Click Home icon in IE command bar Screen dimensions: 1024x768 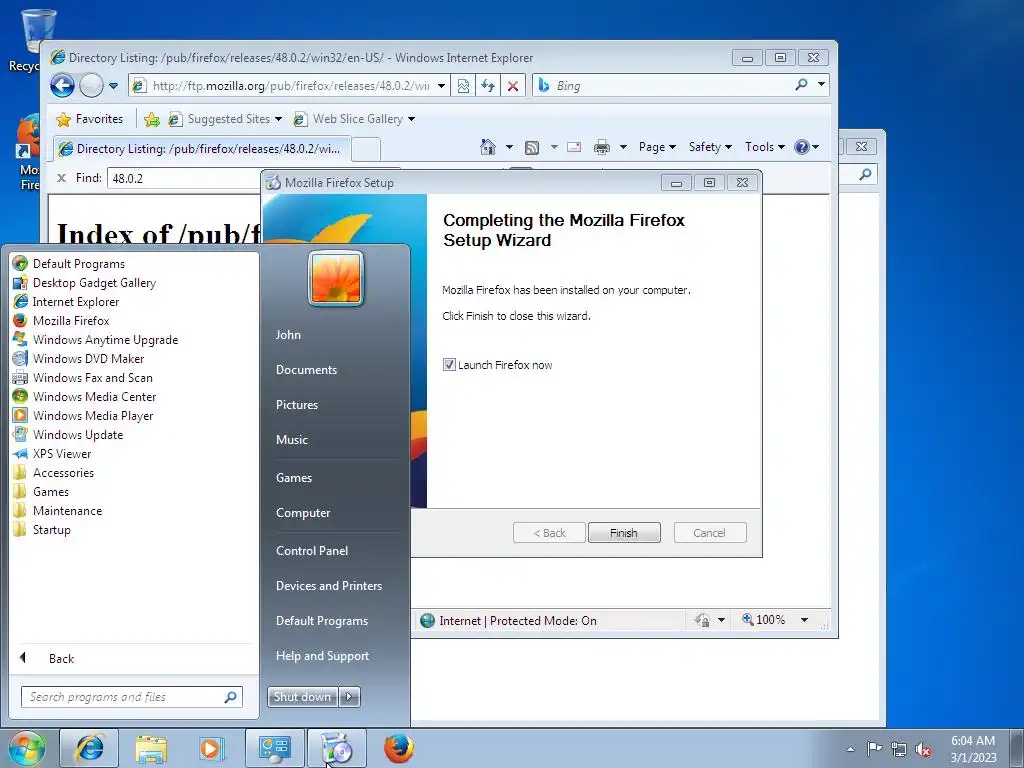488,147
